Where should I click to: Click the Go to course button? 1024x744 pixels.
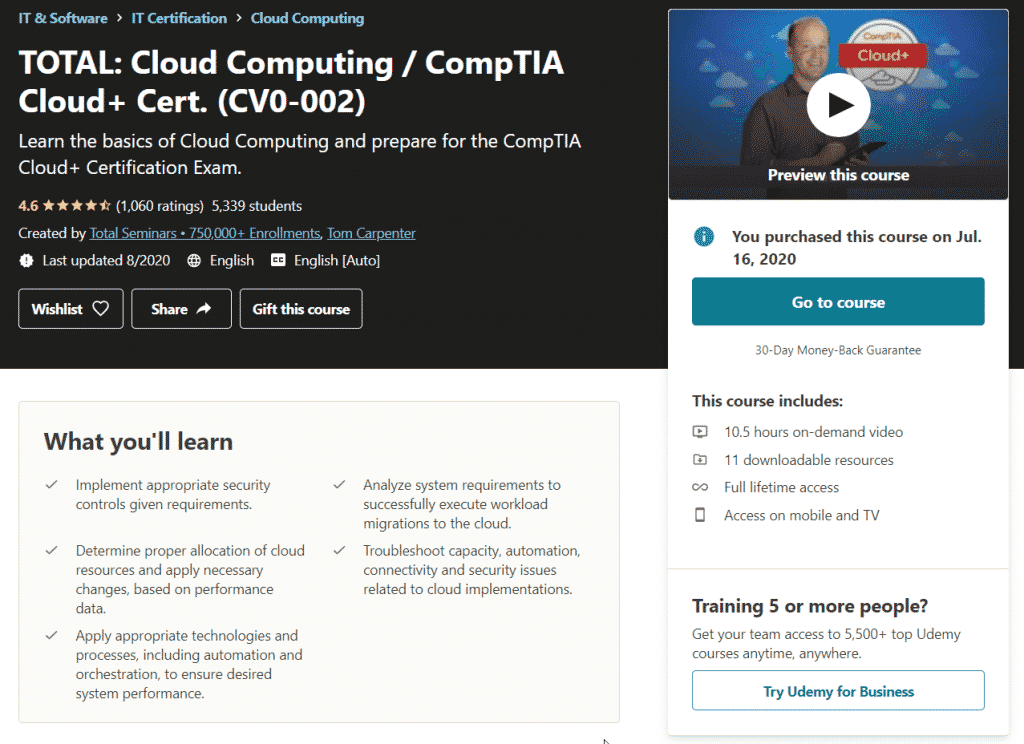click(x=839, y=302)
